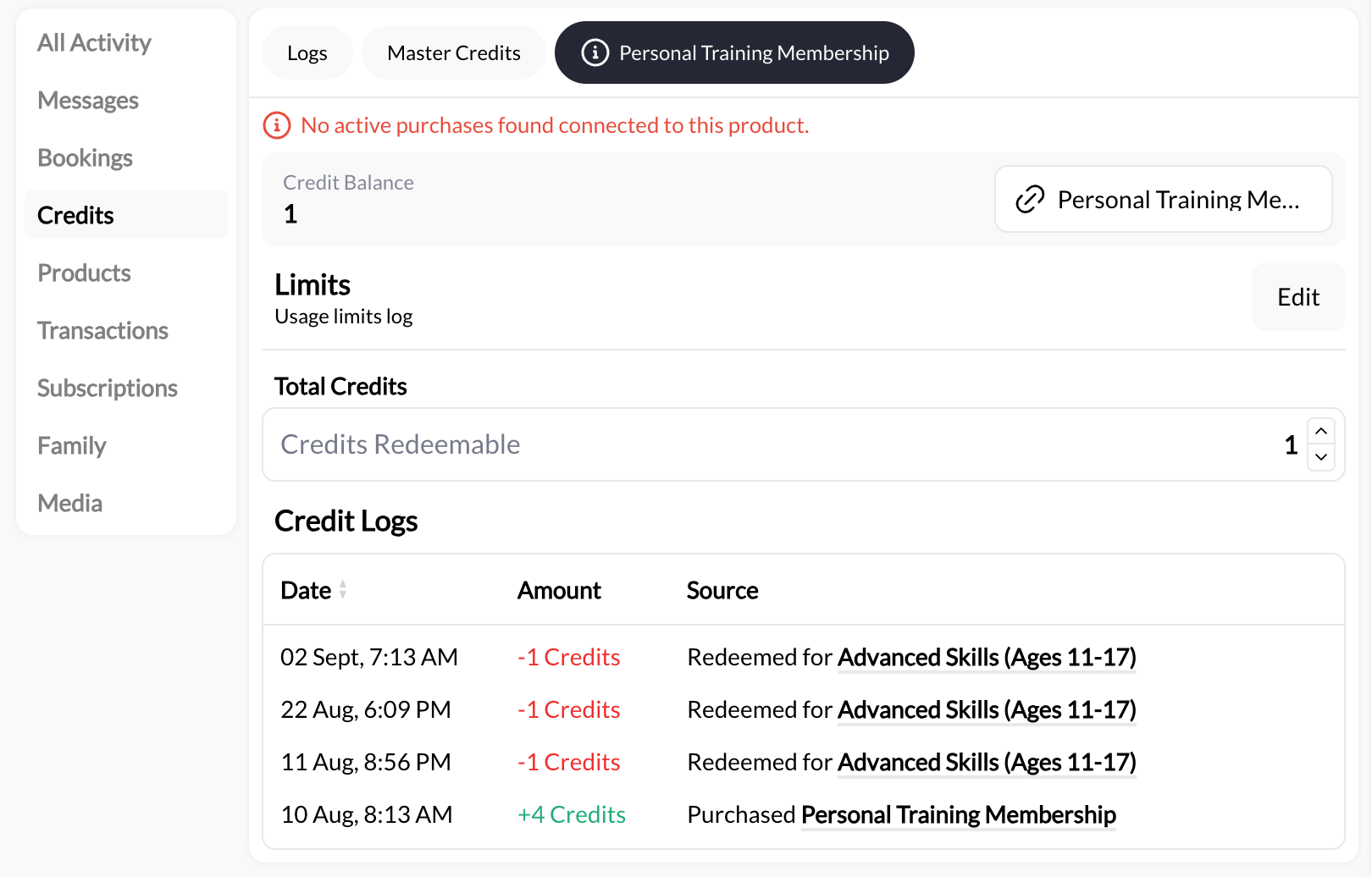Click the Edit button for usage limits
This screenshot has height=877, width=1372.
click(x=1297, y=297)
